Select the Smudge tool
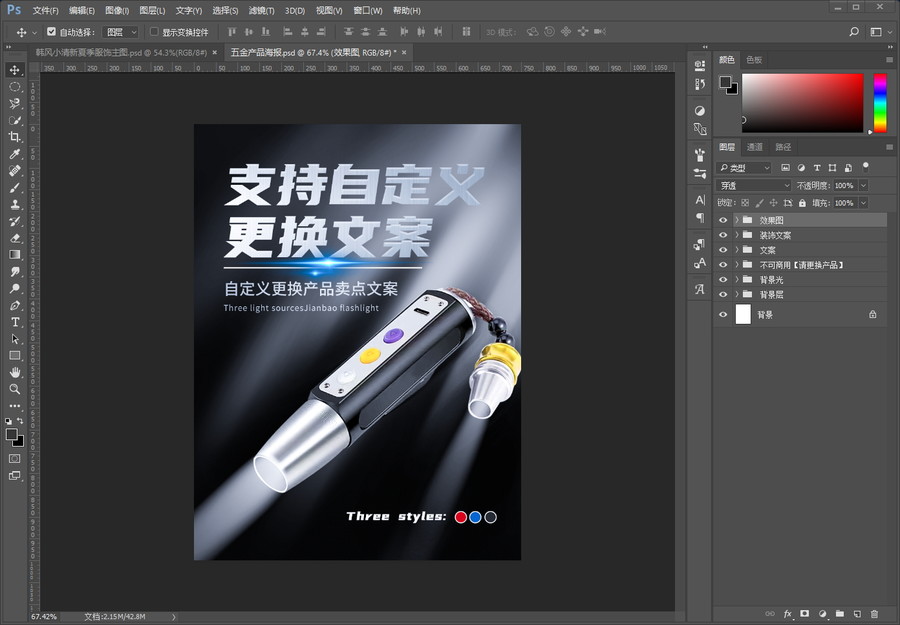This screenshot has width=900, height=625. tap(14, 271)
